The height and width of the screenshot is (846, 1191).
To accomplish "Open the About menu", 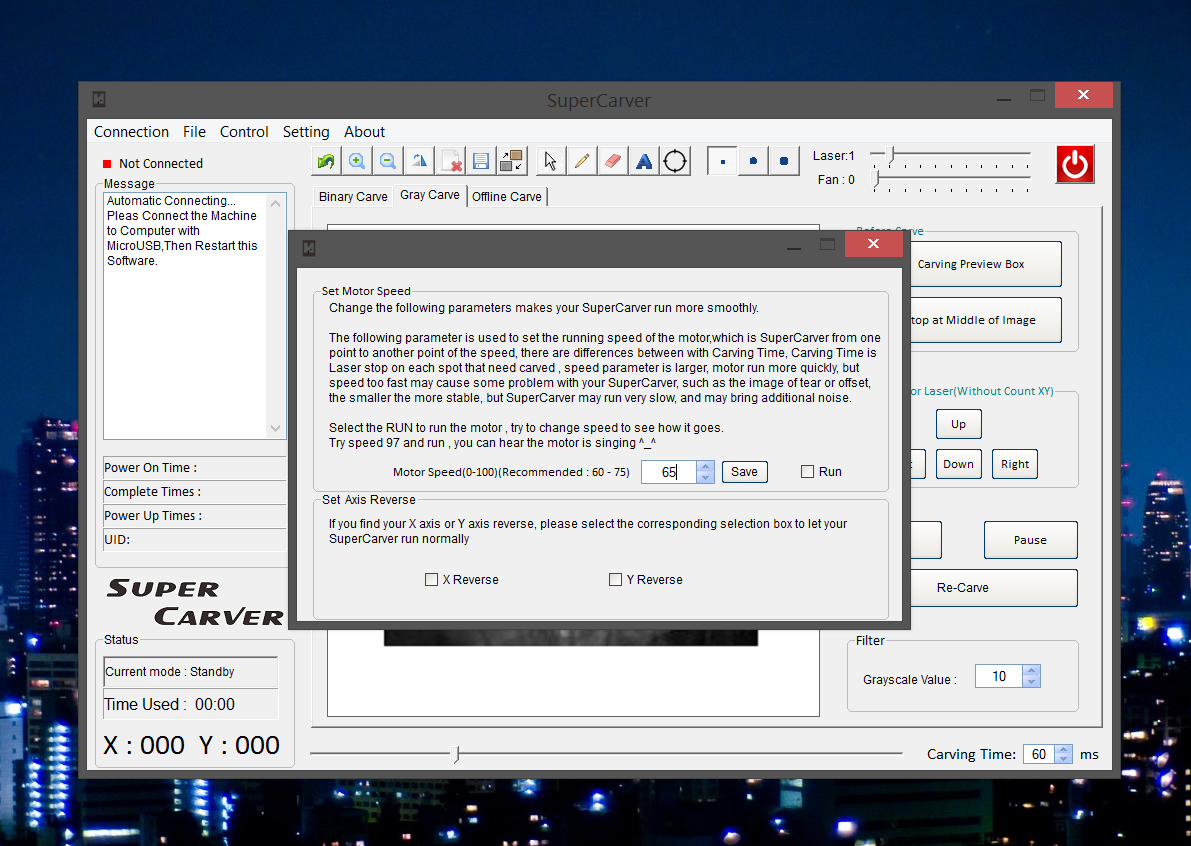I will click(365, 131).
